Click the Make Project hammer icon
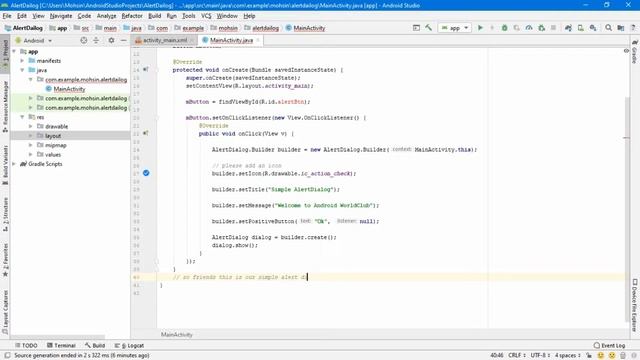The height and width of the screenshot is (360, 640). 428,28
